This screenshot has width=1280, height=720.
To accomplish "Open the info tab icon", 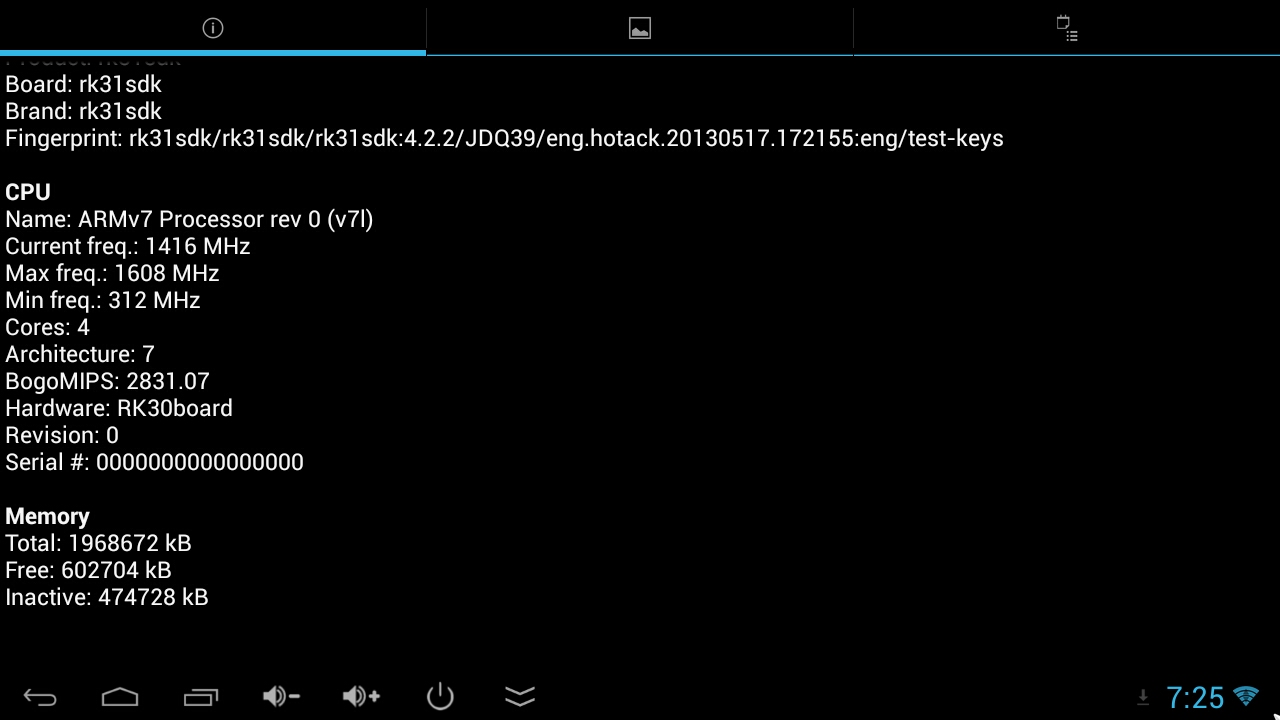I will click(x=212, y=28).
